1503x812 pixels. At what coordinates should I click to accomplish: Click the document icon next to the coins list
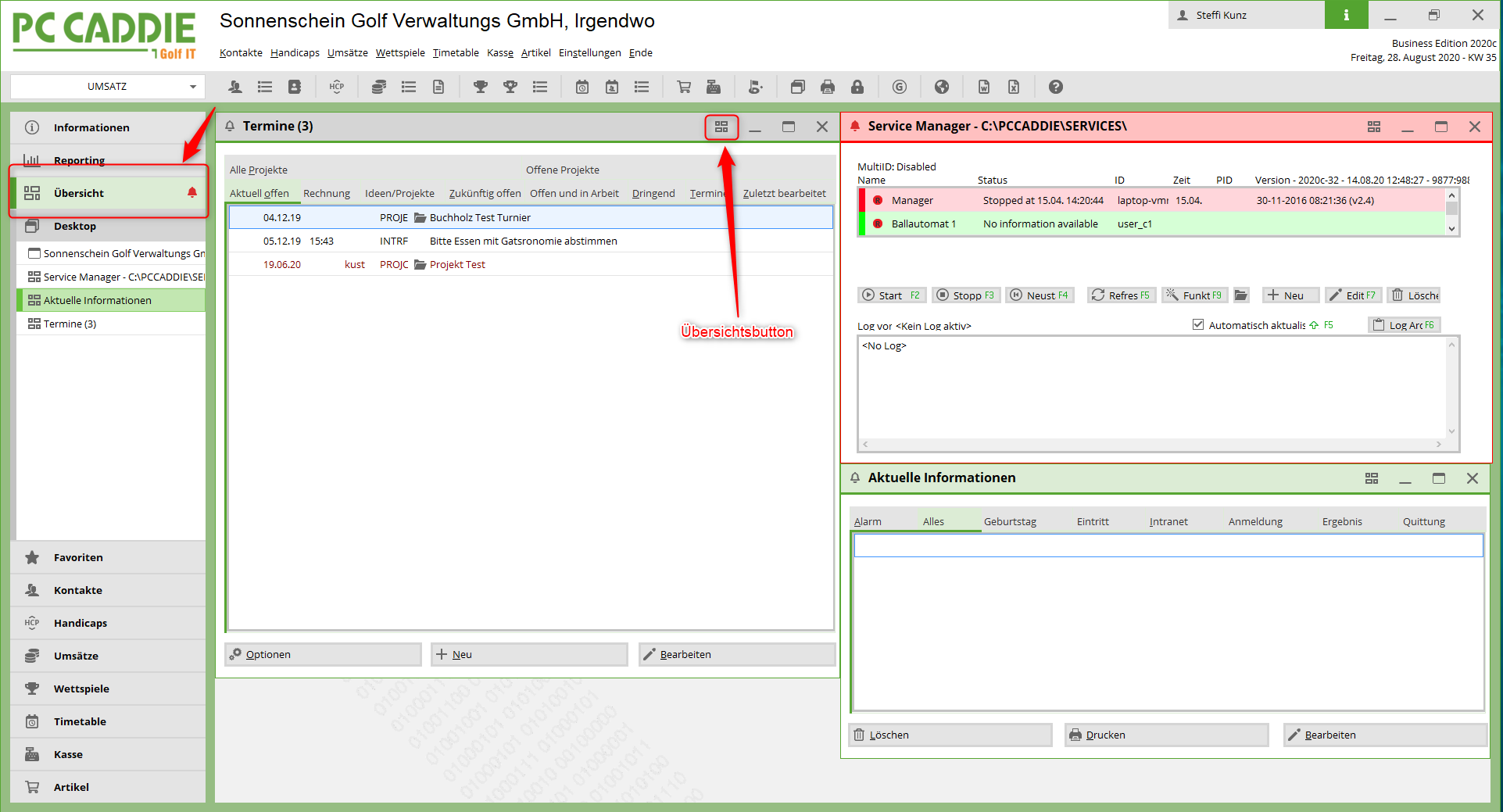438,87
